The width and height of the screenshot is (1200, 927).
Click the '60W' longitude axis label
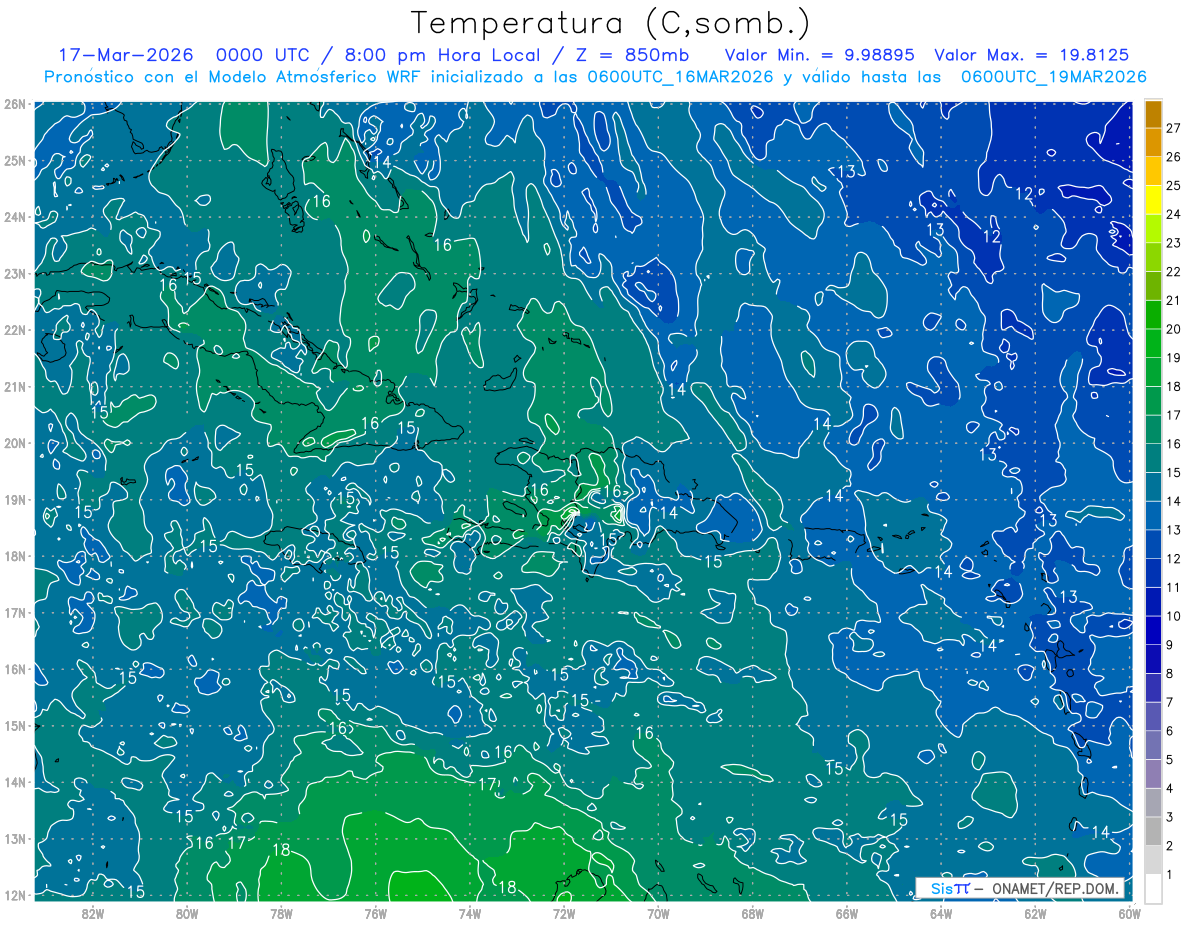pos(1128,913)
